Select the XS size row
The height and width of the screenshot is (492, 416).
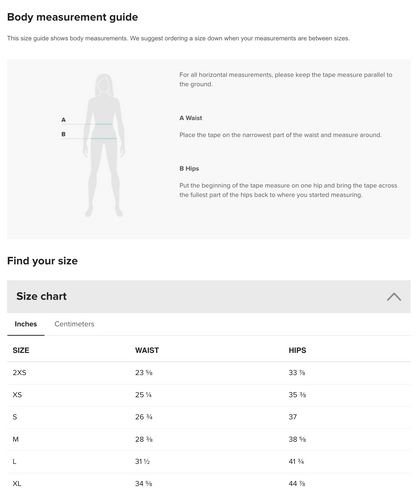tap(209, 395)
